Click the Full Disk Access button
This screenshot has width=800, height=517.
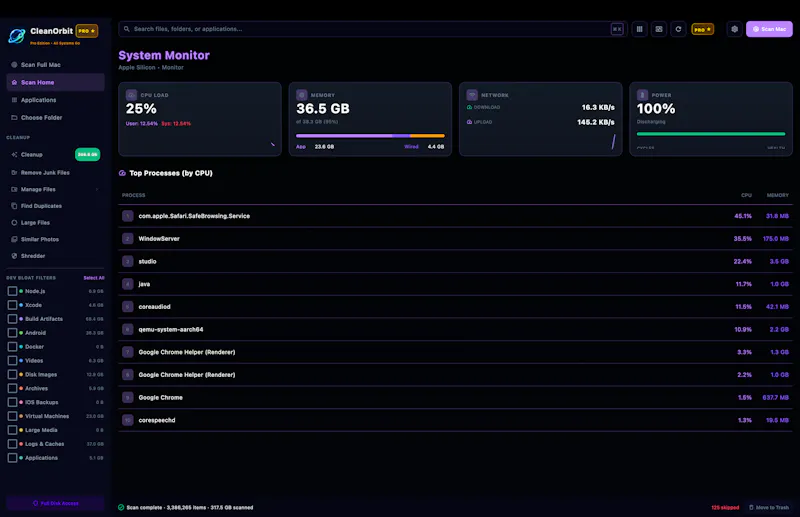(56, 503)
